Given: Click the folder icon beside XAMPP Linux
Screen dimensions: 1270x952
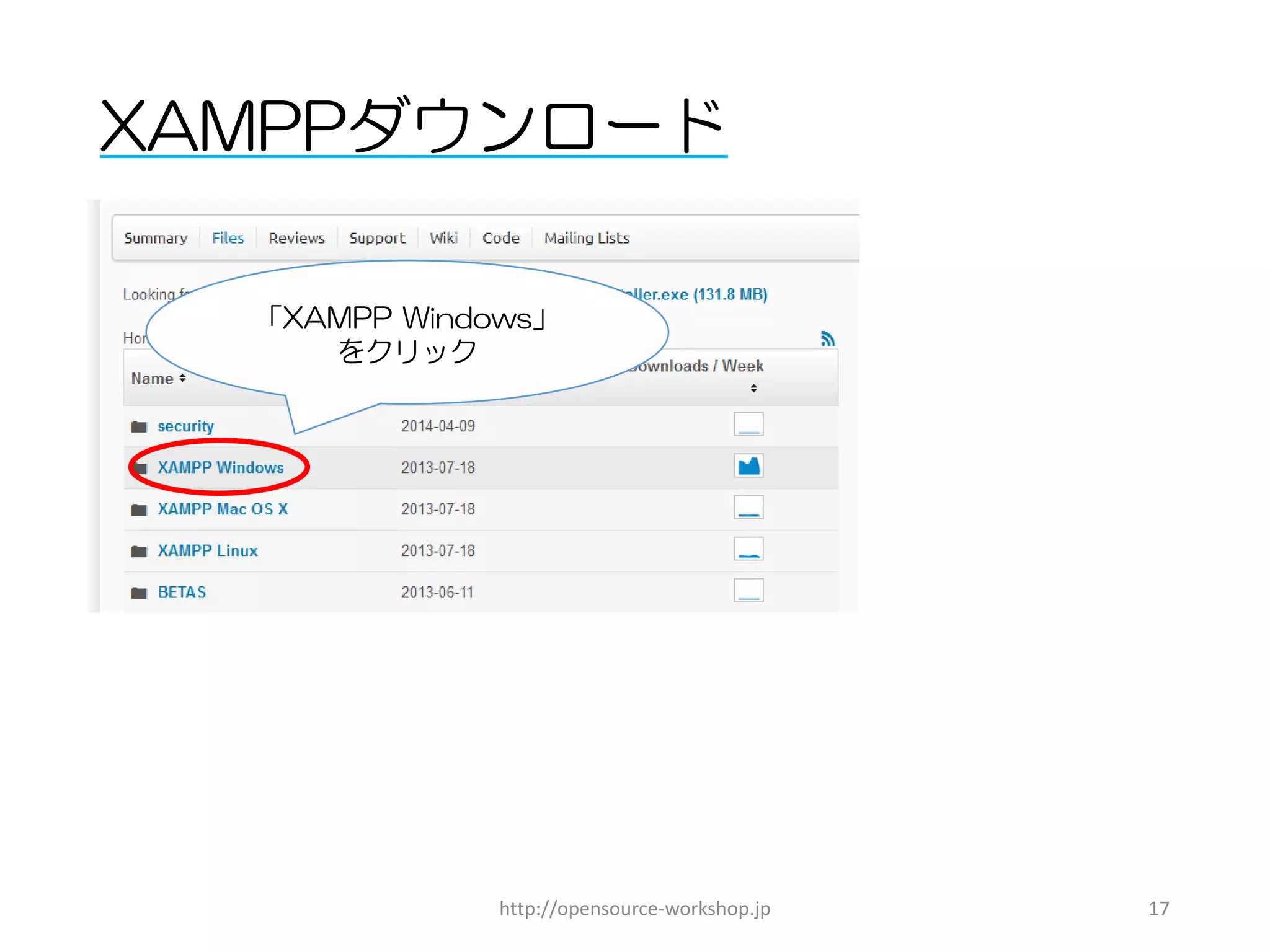Looking at the screenshot, I should [x=139, y=551].
